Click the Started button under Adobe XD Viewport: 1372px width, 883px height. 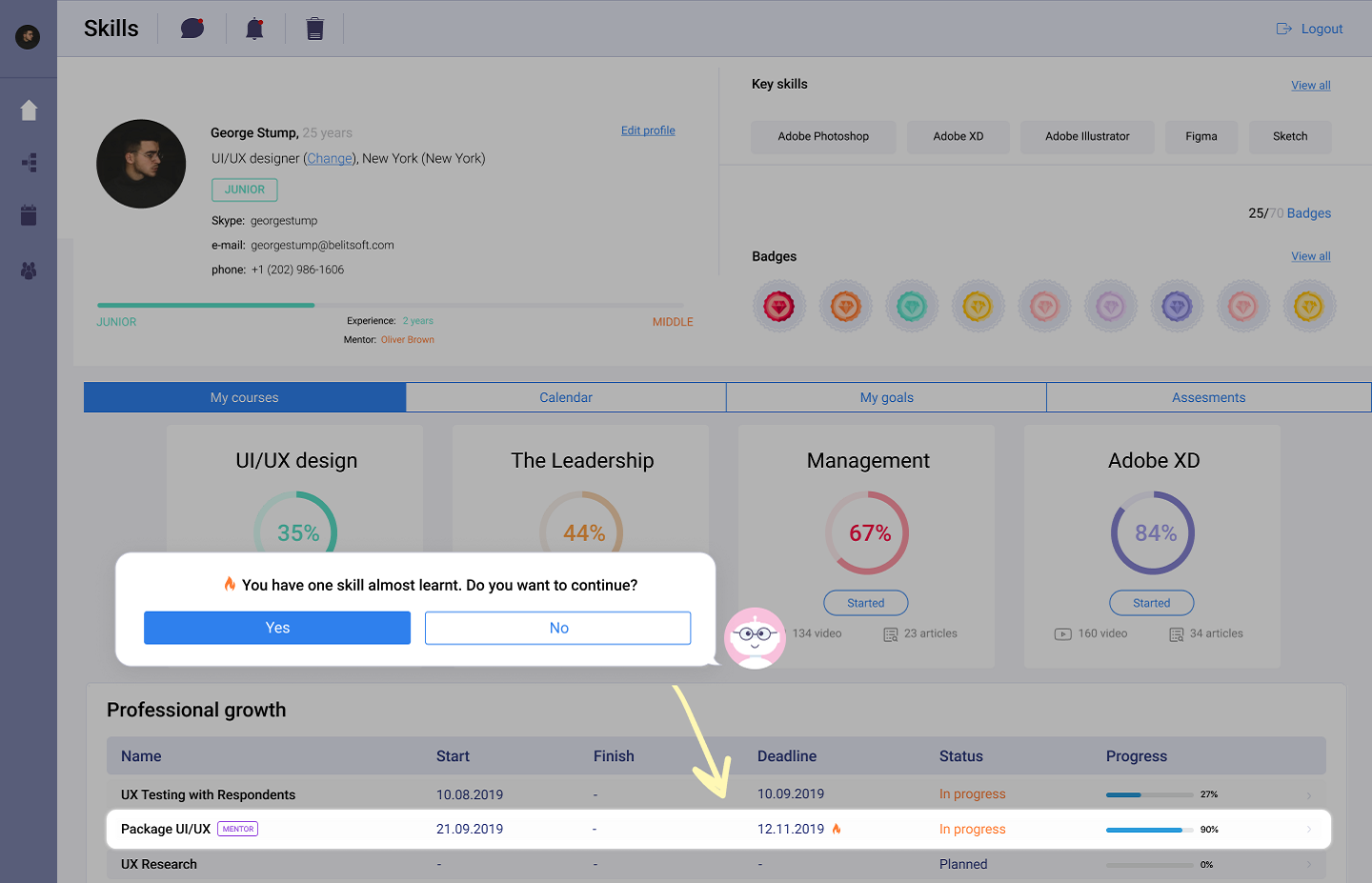coord(1152,603)
